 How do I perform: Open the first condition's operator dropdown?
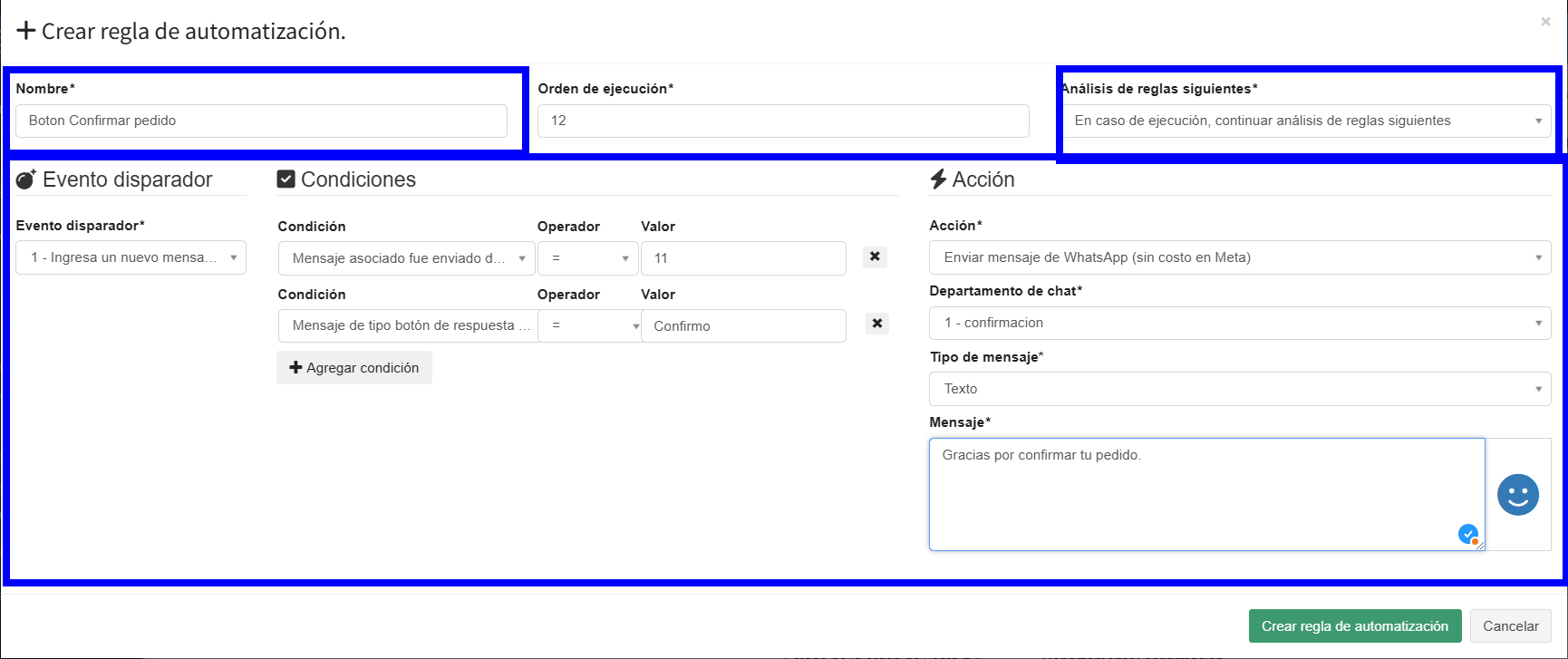pyautogui.click(x=588, y=258)
